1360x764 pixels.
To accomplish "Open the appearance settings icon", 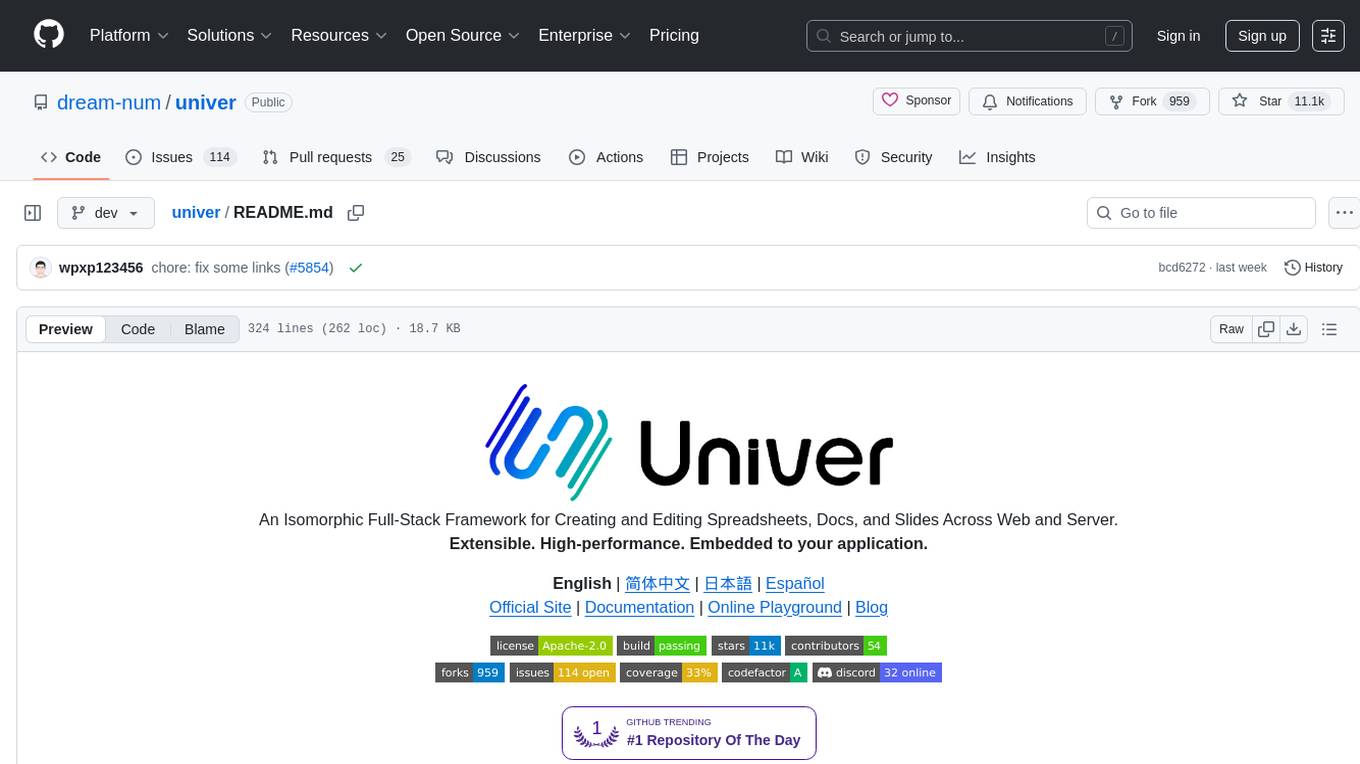I will 1328,35.
